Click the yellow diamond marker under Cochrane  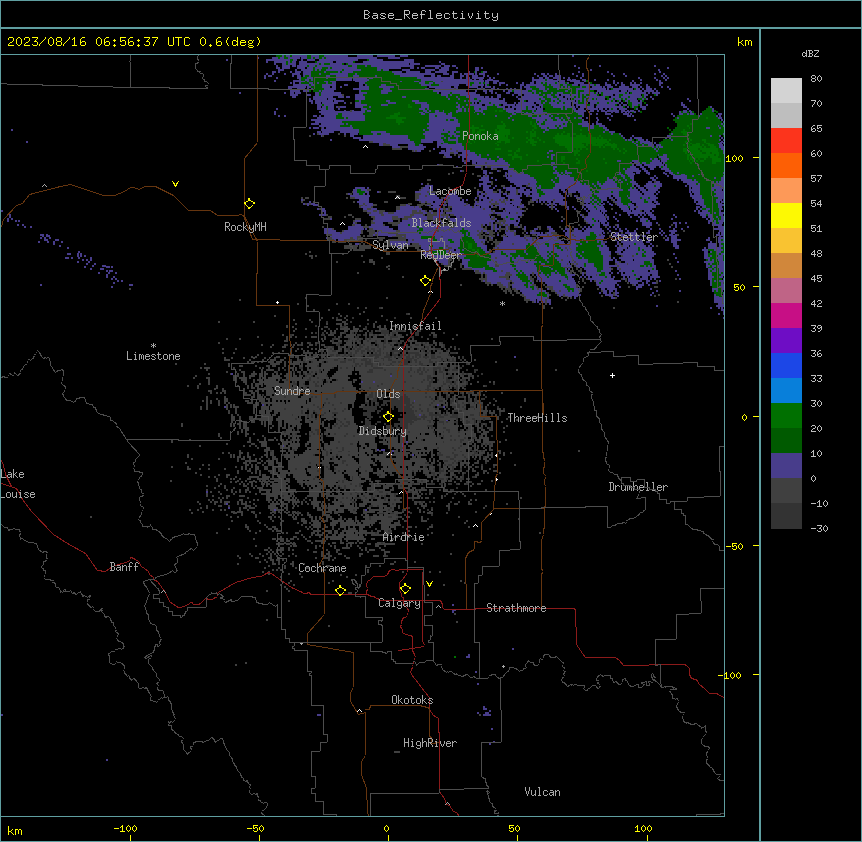340,590
